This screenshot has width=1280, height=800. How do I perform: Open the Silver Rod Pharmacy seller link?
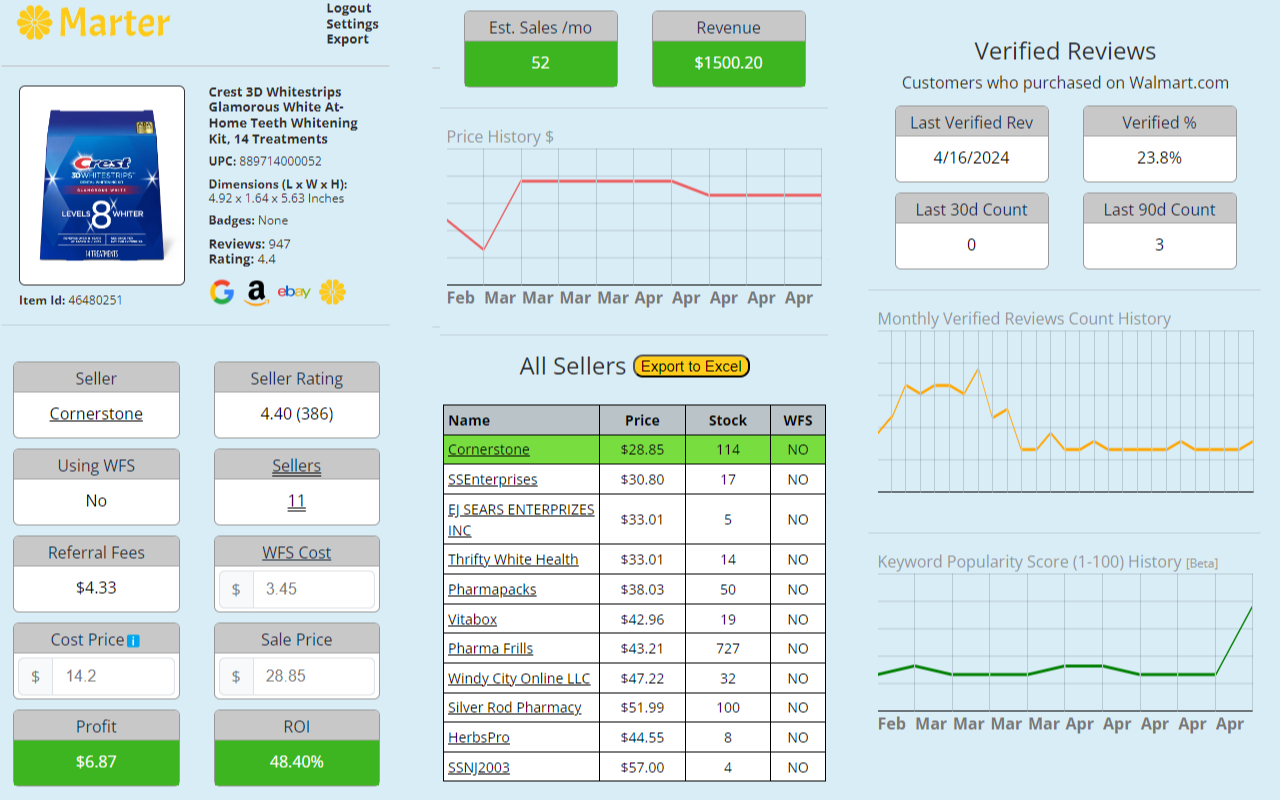pos(515,708)
